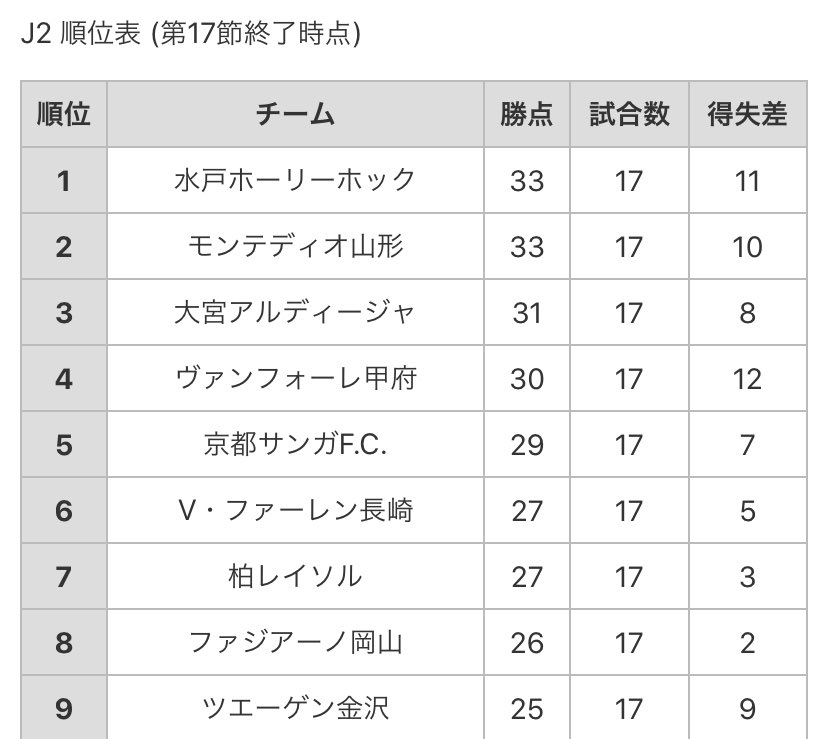Click the 勝点 column header
The image size is (828, 739).
(x=526, y=114)
